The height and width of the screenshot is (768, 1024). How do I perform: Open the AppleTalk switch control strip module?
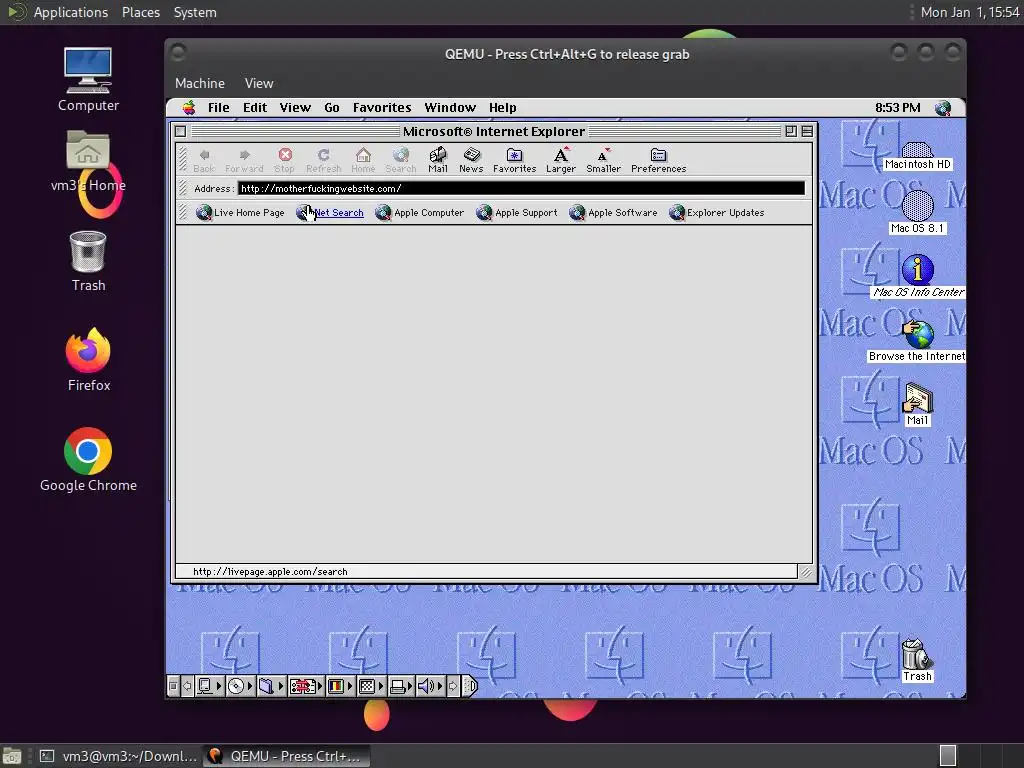pyautogui.click(x=209, y=686)
